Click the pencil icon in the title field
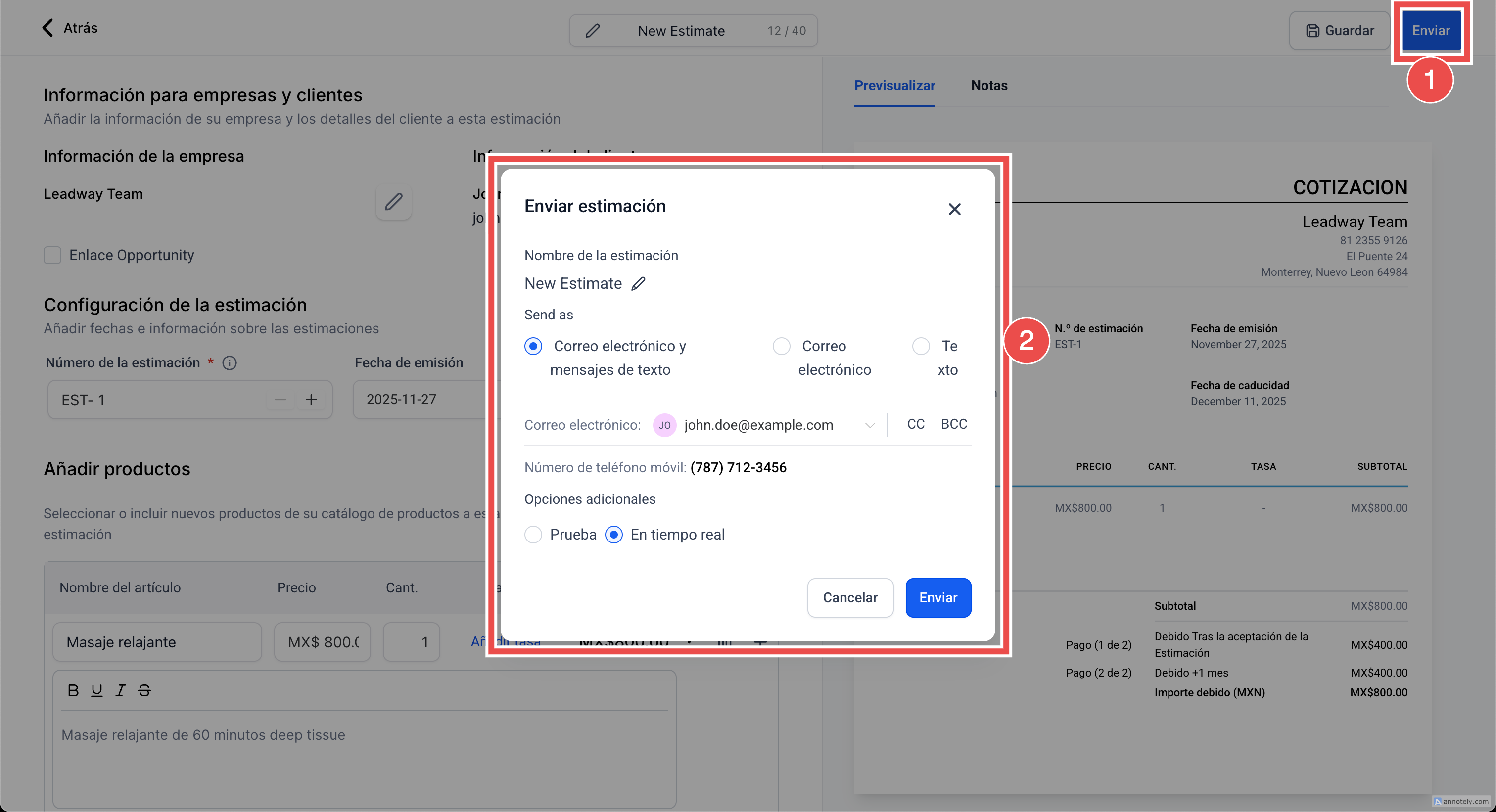The height and width of the screenshot is (812, 1496). pos(592,31)
